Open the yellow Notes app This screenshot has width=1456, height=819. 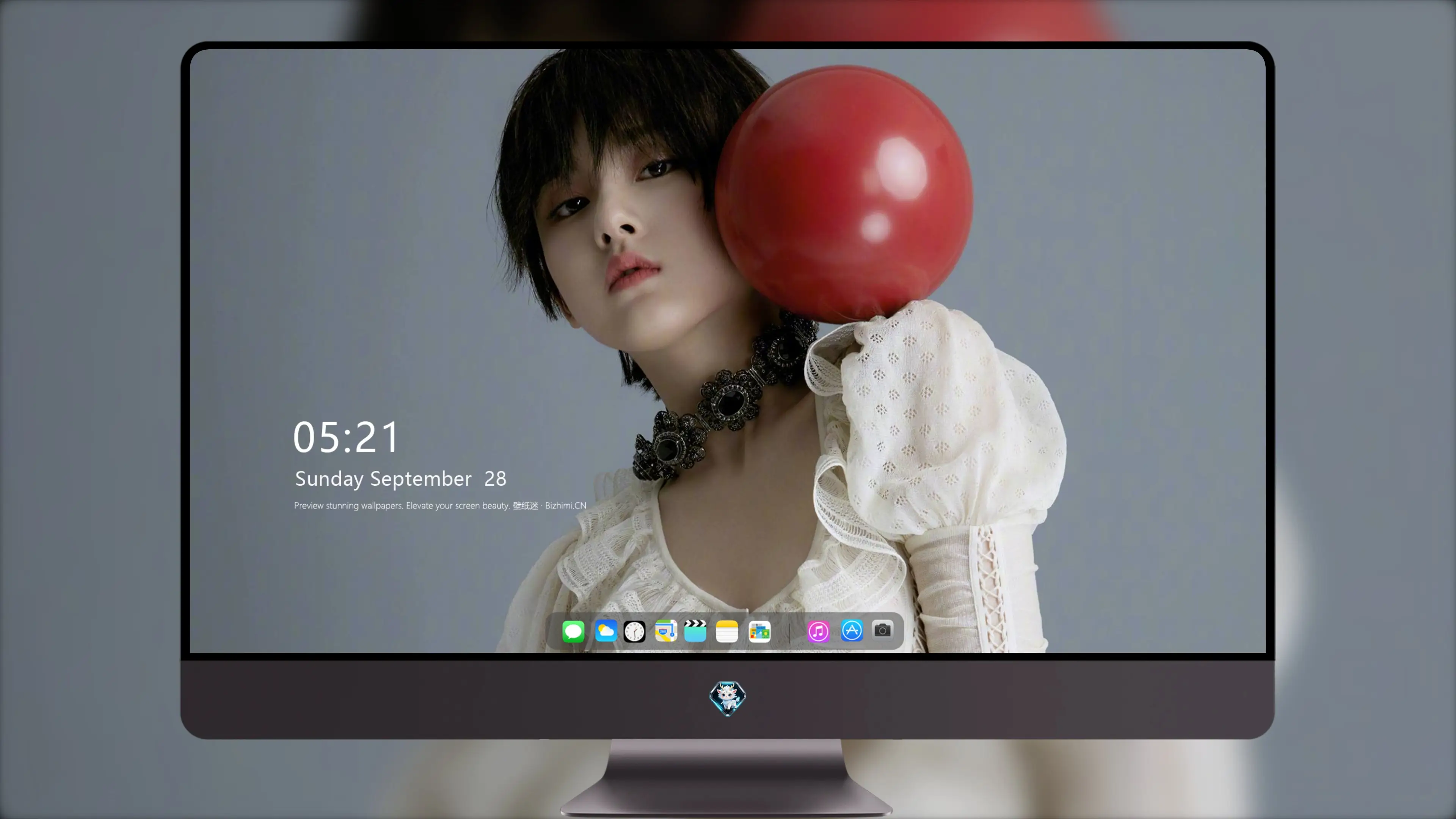click(x=727, y=631)
